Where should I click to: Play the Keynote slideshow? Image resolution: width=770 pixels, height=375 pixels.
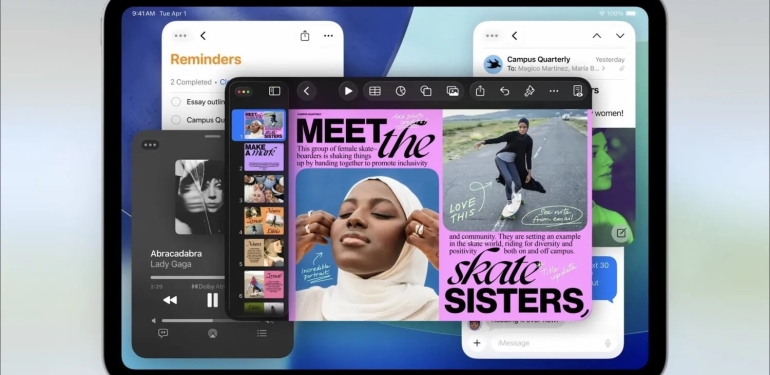point(348,91)
